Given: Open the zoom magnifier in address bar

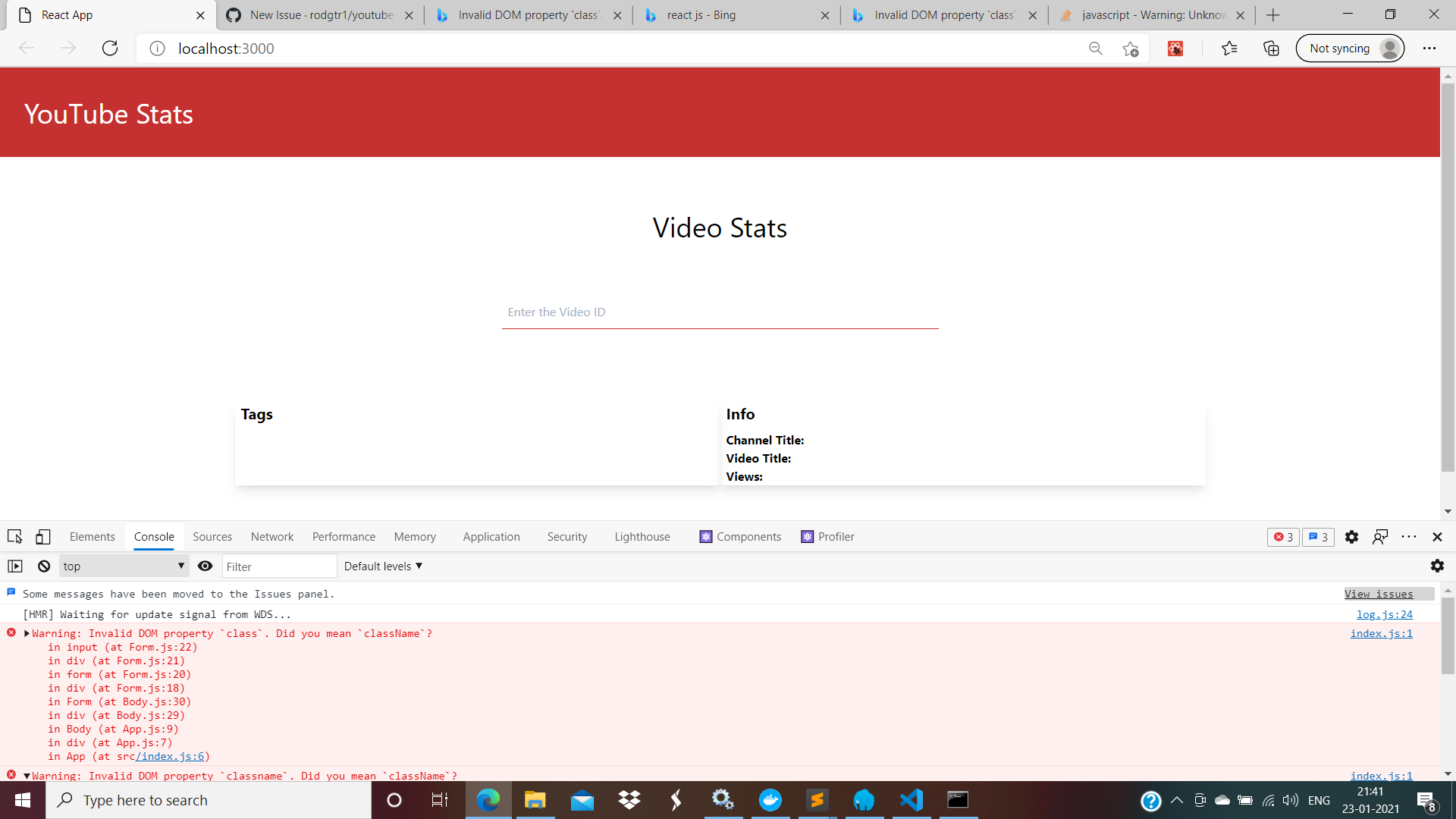Looking at the screenshot, I should pos(1095,49).
